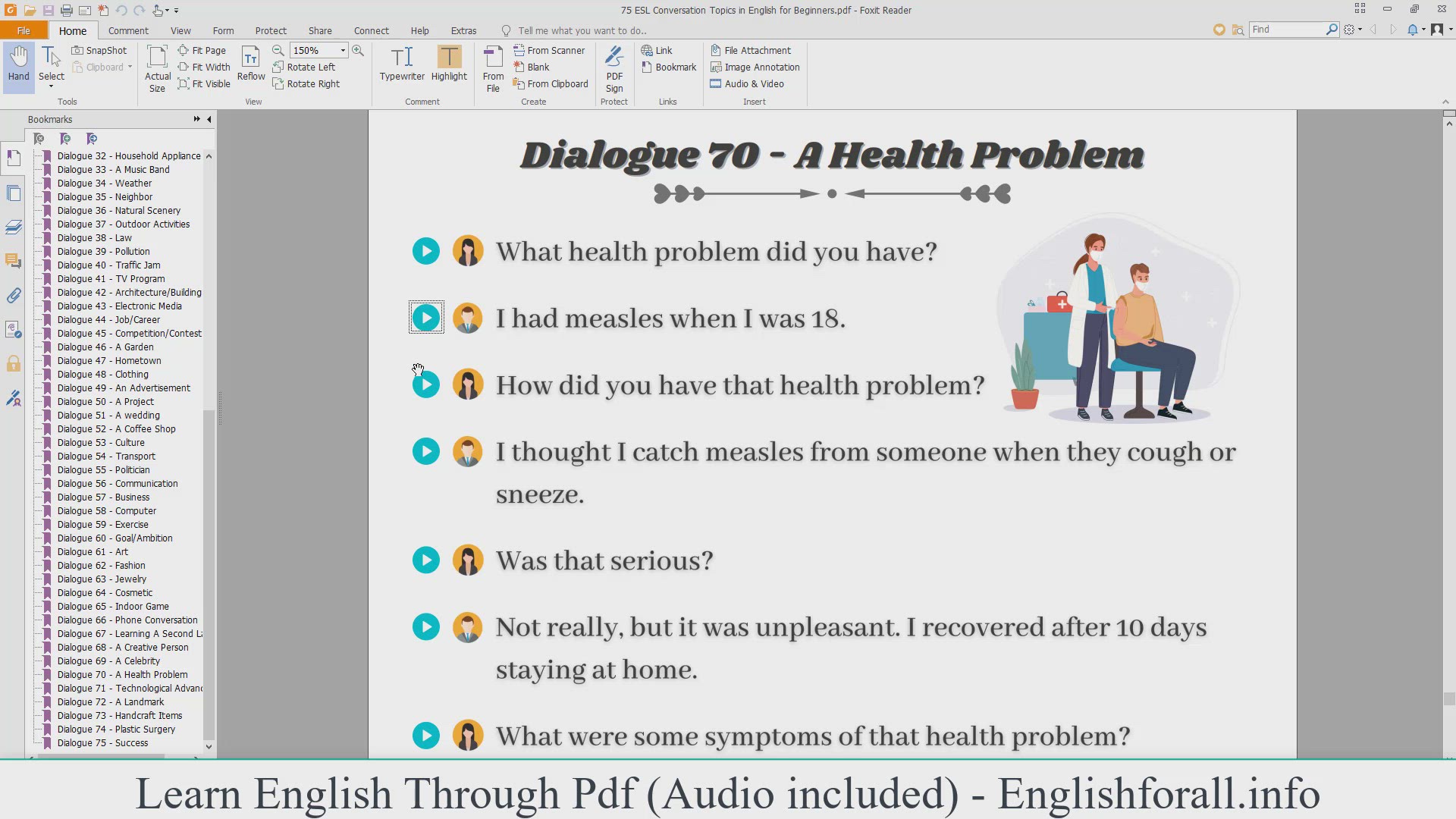This screenshot has height=819, width=1456.
Task: Open the Layers panel icon in sidebar
Action: [x=14, y=227]
